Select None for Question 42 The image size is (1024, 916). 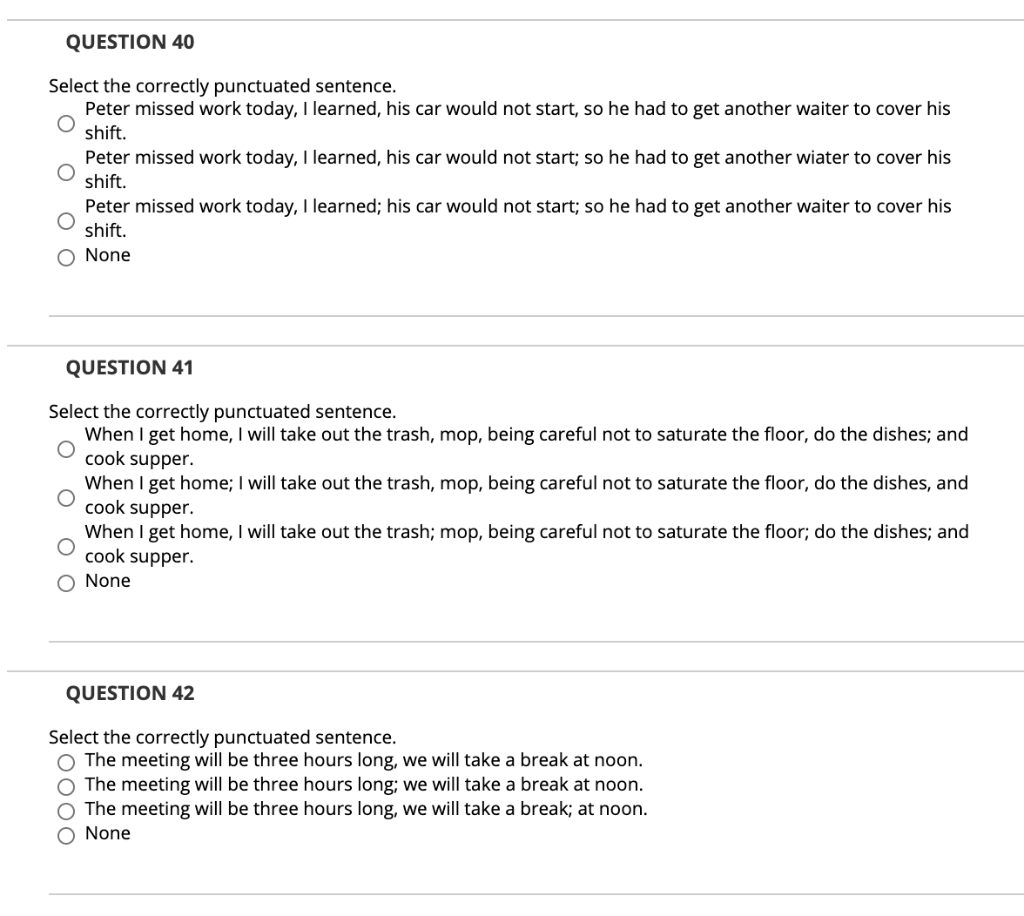click(x=66, y=834)
